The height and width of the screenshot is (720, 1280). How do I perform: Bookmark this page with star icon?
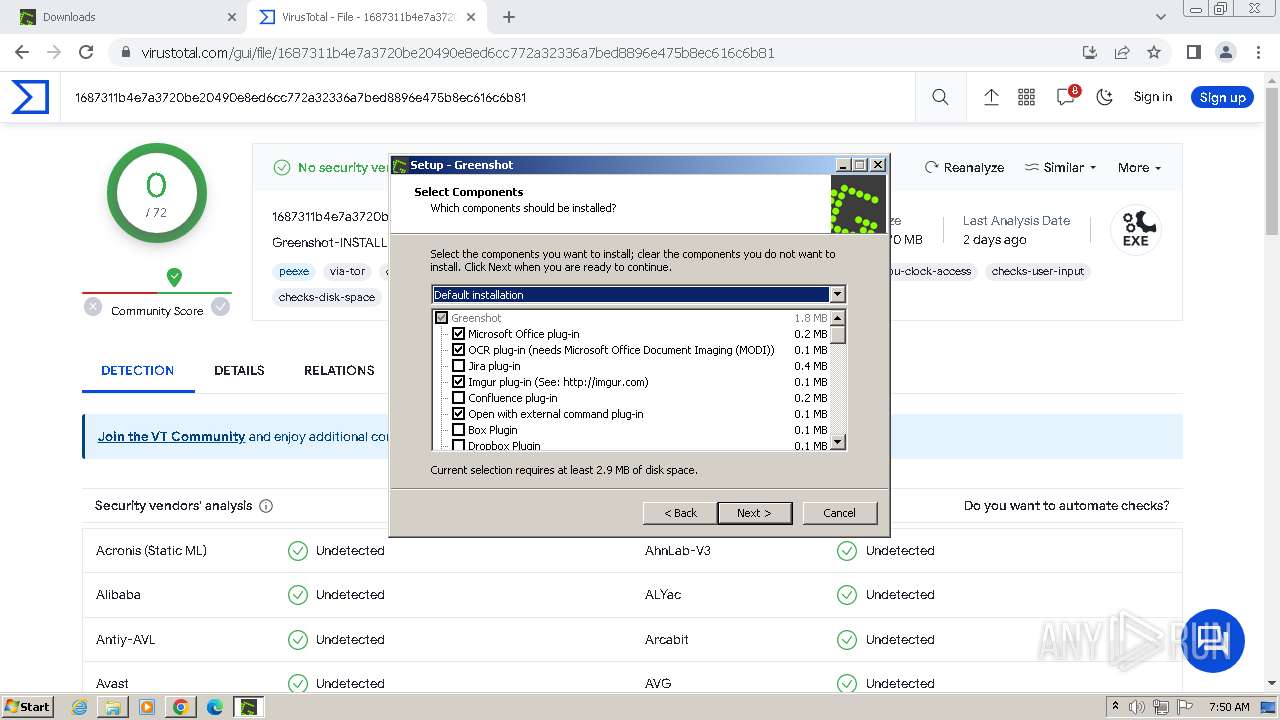(1154, 52)
